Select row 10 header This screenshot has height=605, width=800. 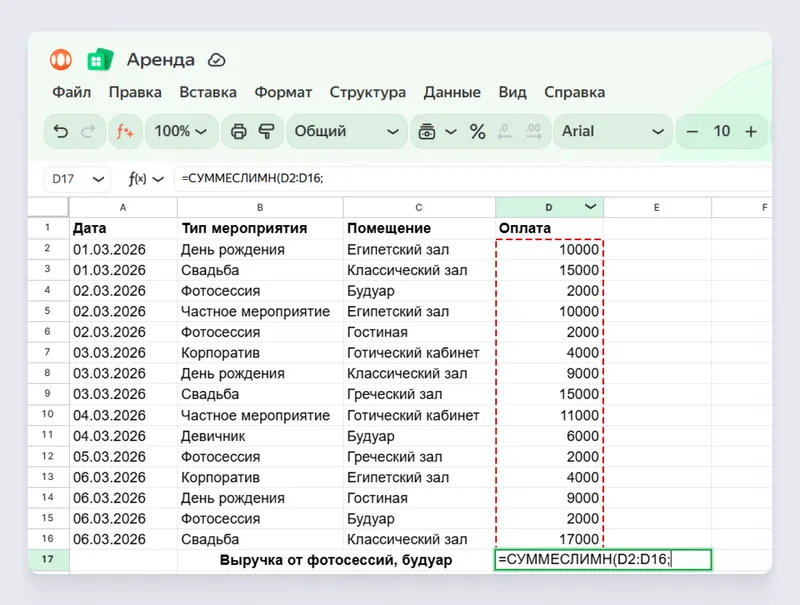pos(48,414)
